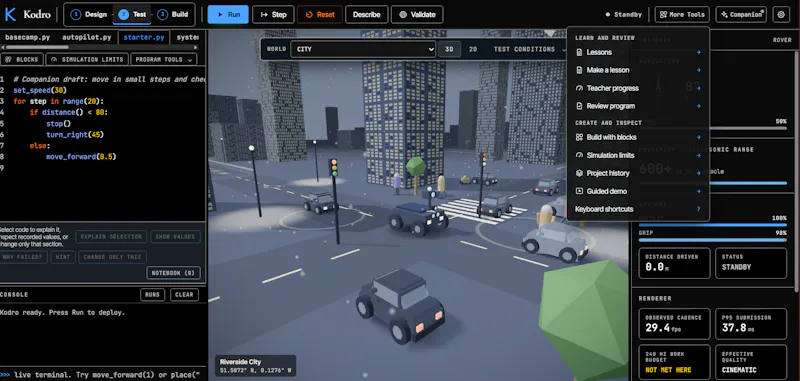Click the Explain Selection button

click(111, 237)
